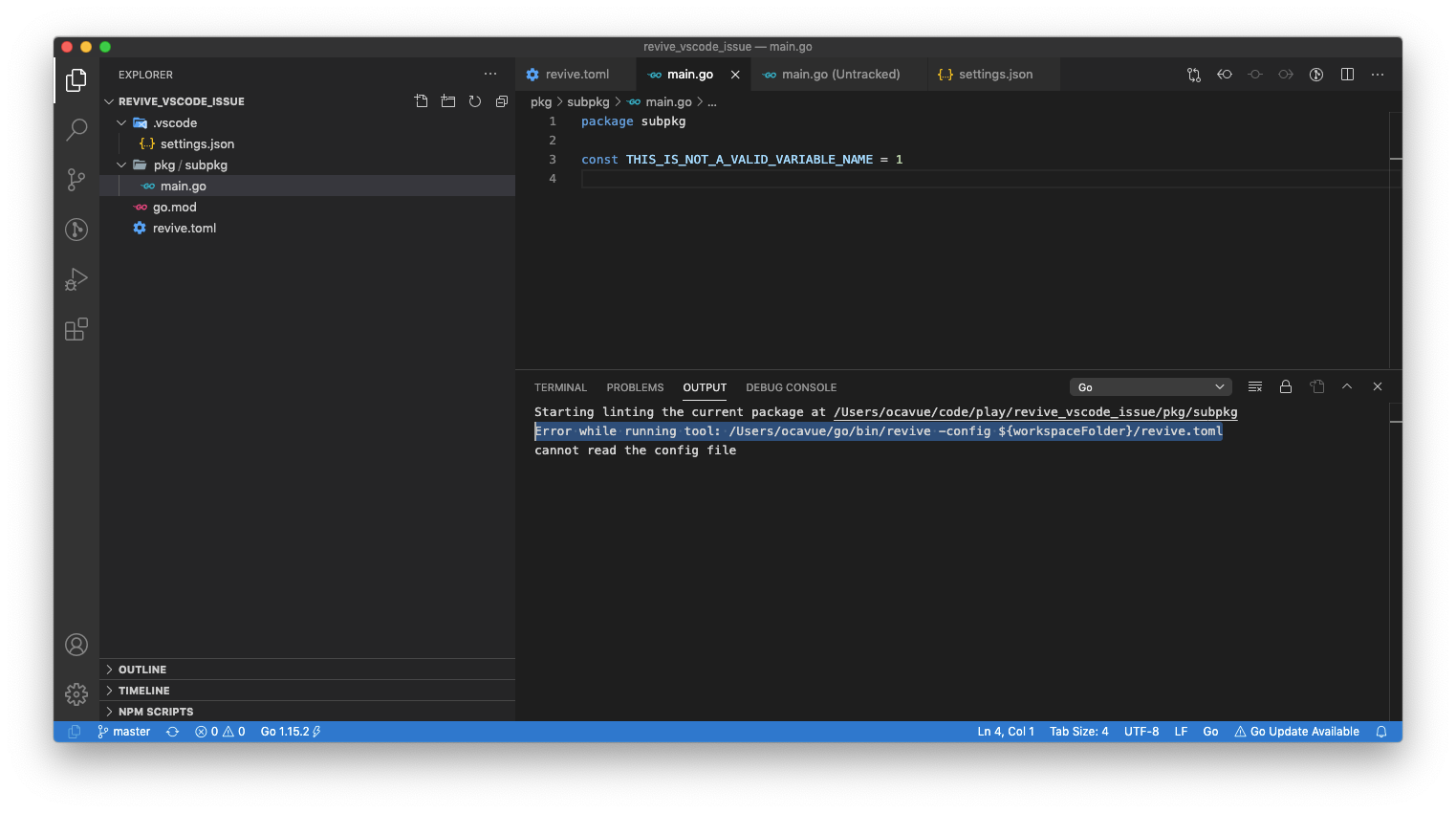Create a new file in the Explorer
Screen dimensions: 1456x813
[421, 99]
